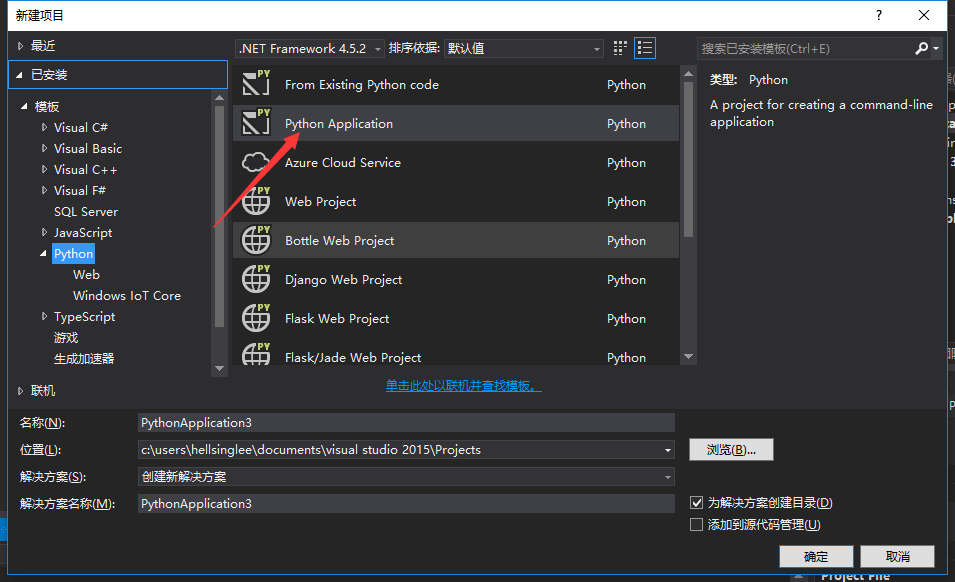Click the link to find templates online
The height and width of the screenshot is (582, 955).
463,385
